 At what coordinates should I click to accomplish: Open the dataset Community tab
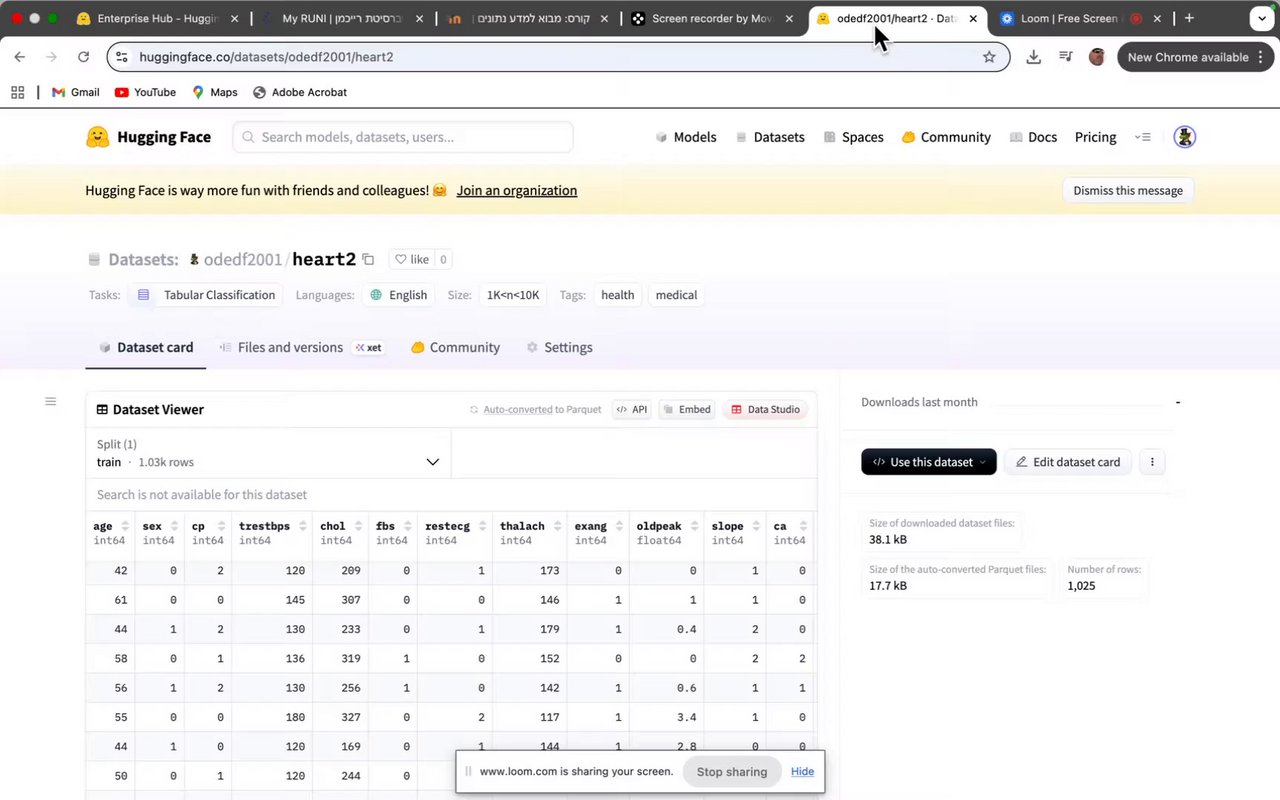[455, 347]
